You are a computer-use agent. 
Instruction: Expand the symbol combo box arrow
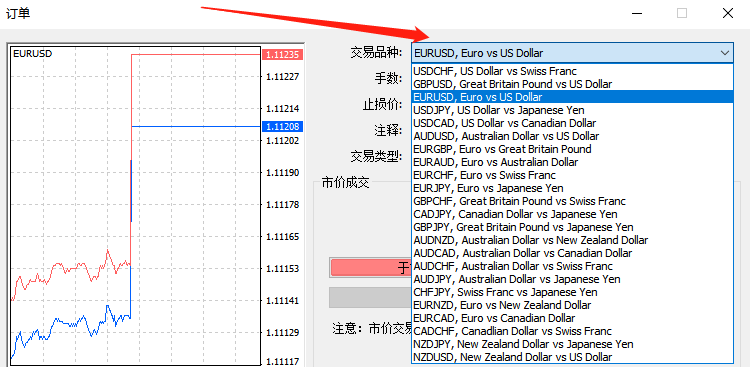(724, 53)
